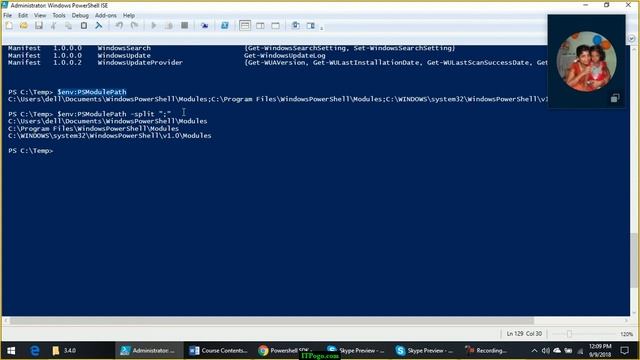Show script pane maximized layout icon
Image resolution: width=640 pixels, height=360 pixels.
pos(276,26)
